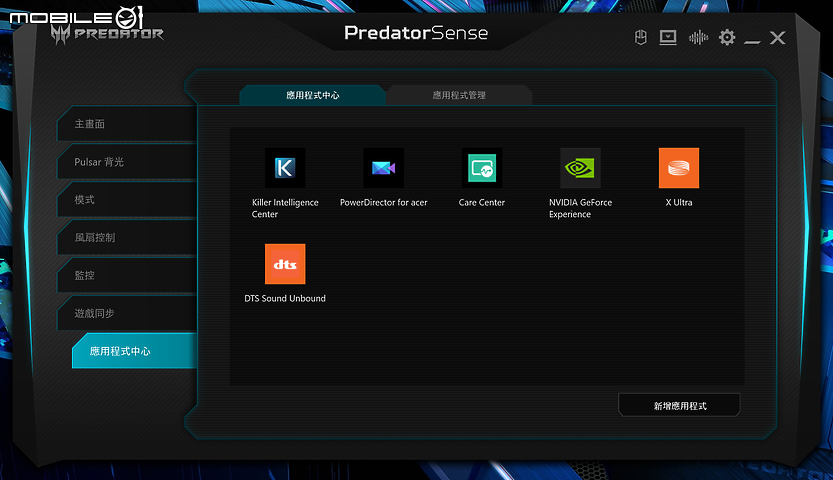Select 主畫面 in the sidebar
Image resolution: width=833 pixels, height=480 pixels.
(x=127, y=124)
